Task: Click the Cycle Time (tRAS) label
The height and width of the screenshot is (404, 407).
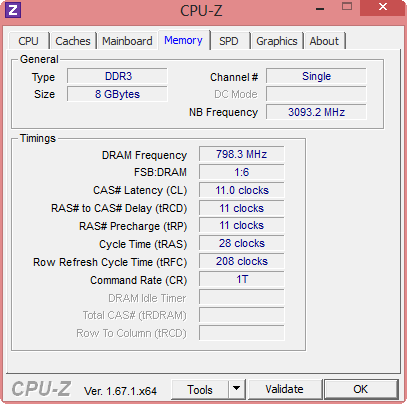Action: pyautogui.click(x=143, y=244)
